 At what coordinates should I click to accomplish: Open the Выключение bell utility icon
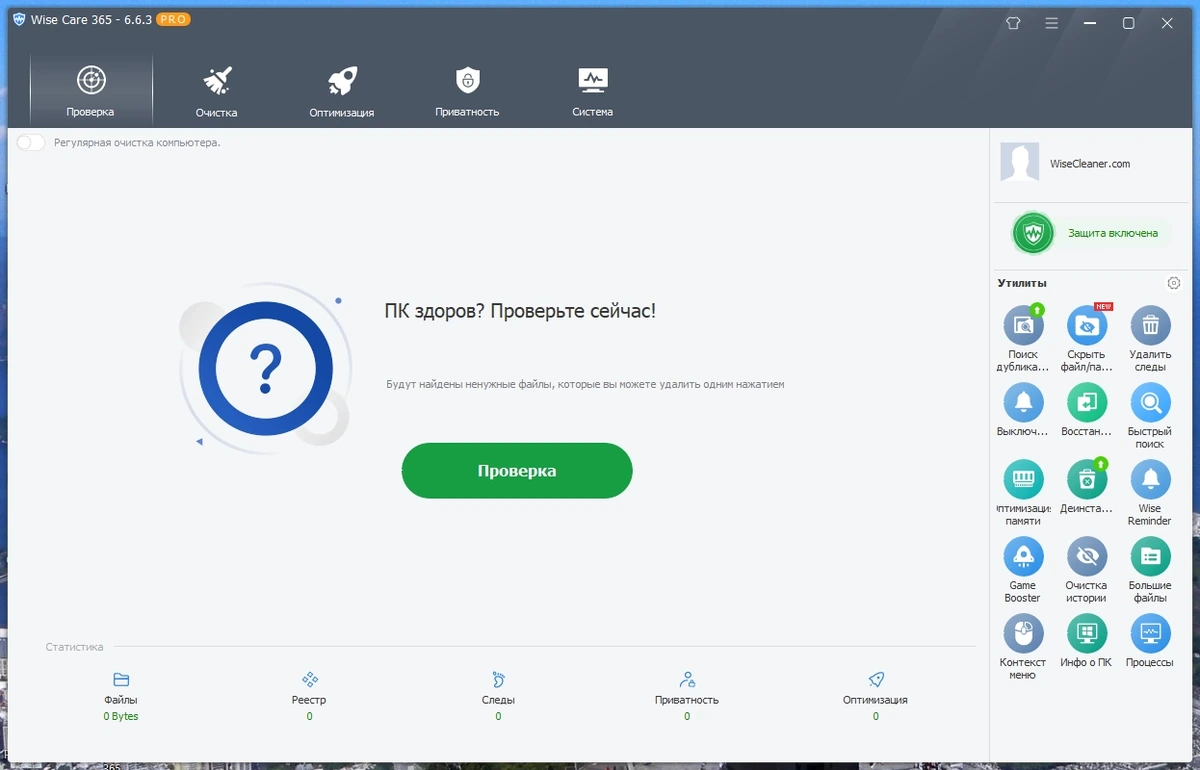[1023, 402]
